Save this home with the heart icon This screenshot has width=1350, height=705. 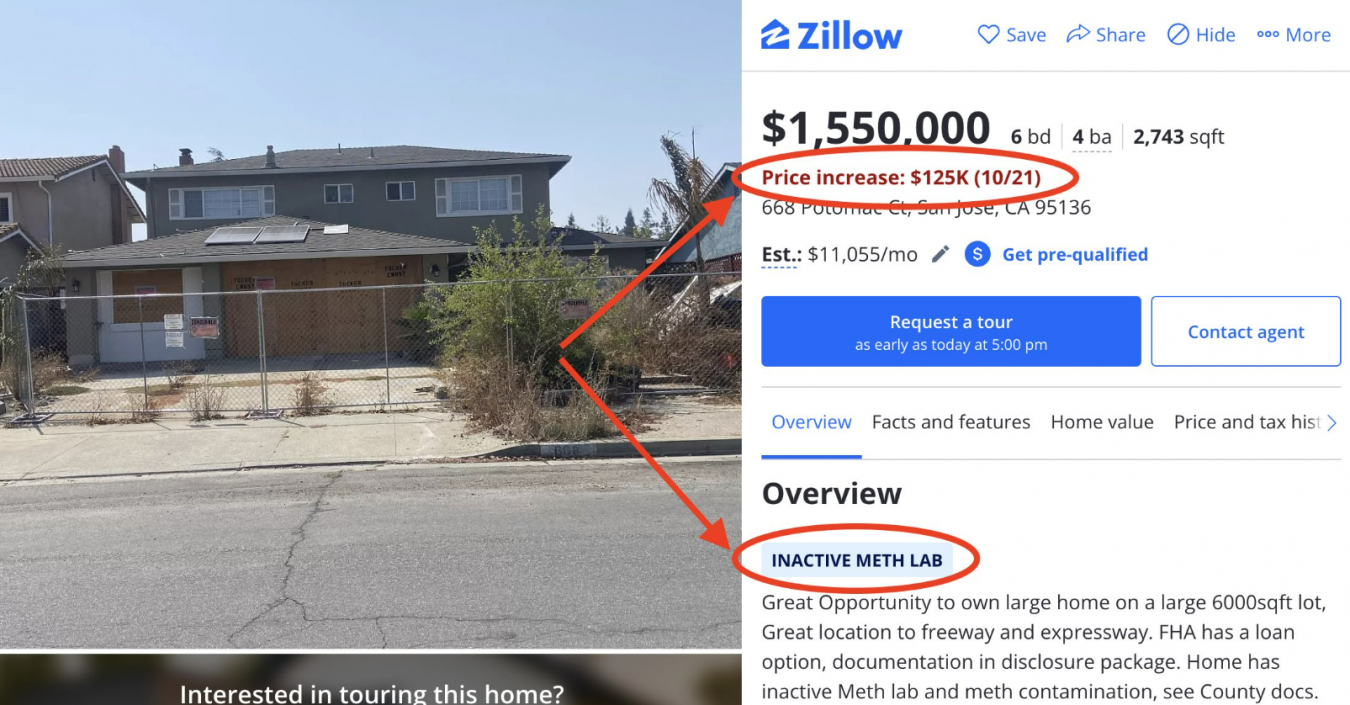pos(988,35)
